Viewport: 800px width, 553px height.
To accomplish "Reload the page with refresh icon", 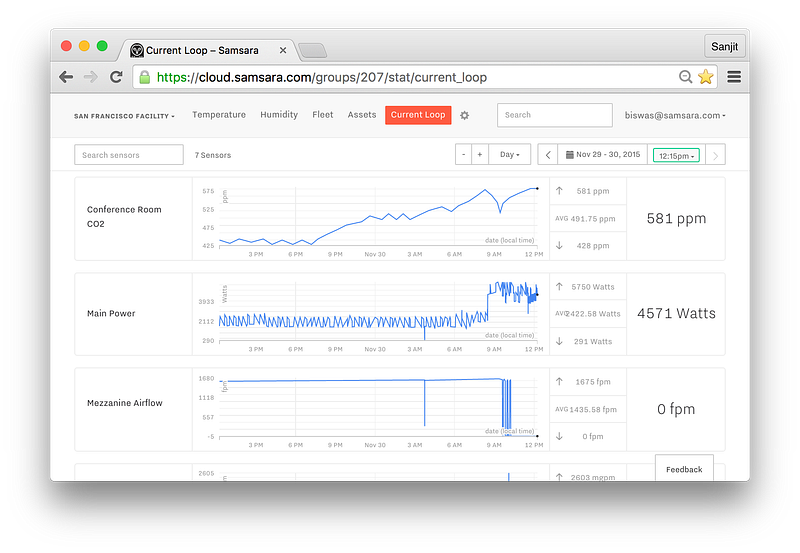I will [x=116, y=77].
